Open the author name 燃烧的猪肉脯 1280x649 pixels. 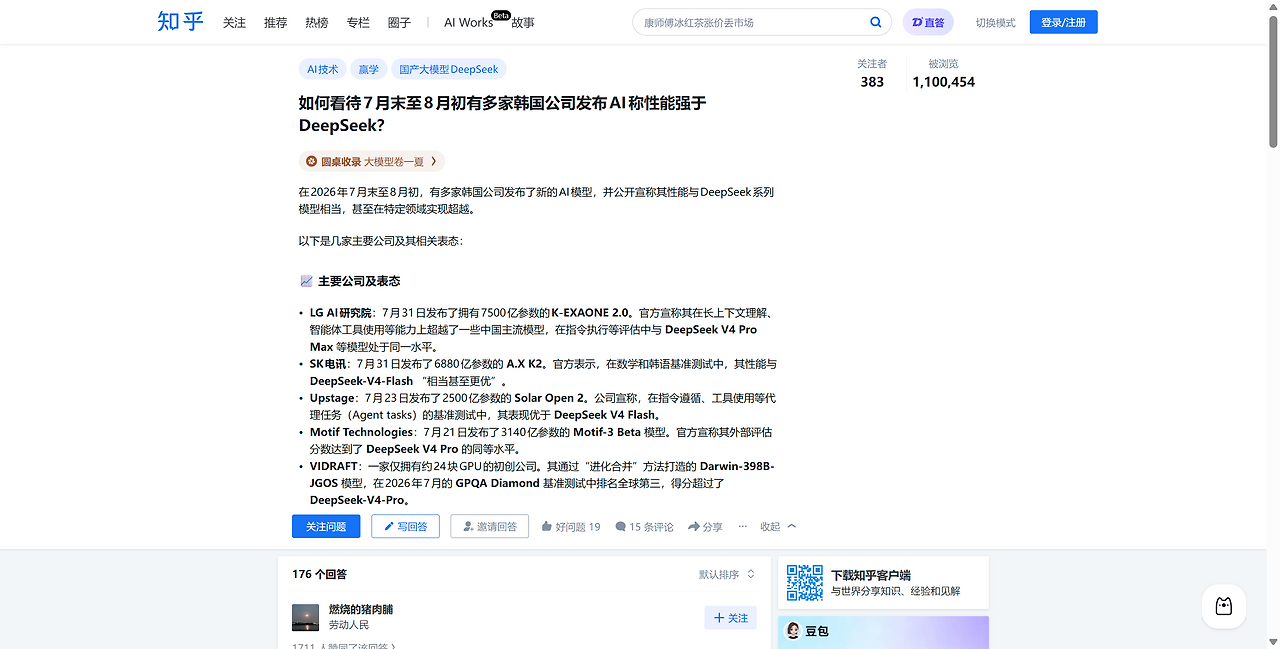(x=361, y=609)
